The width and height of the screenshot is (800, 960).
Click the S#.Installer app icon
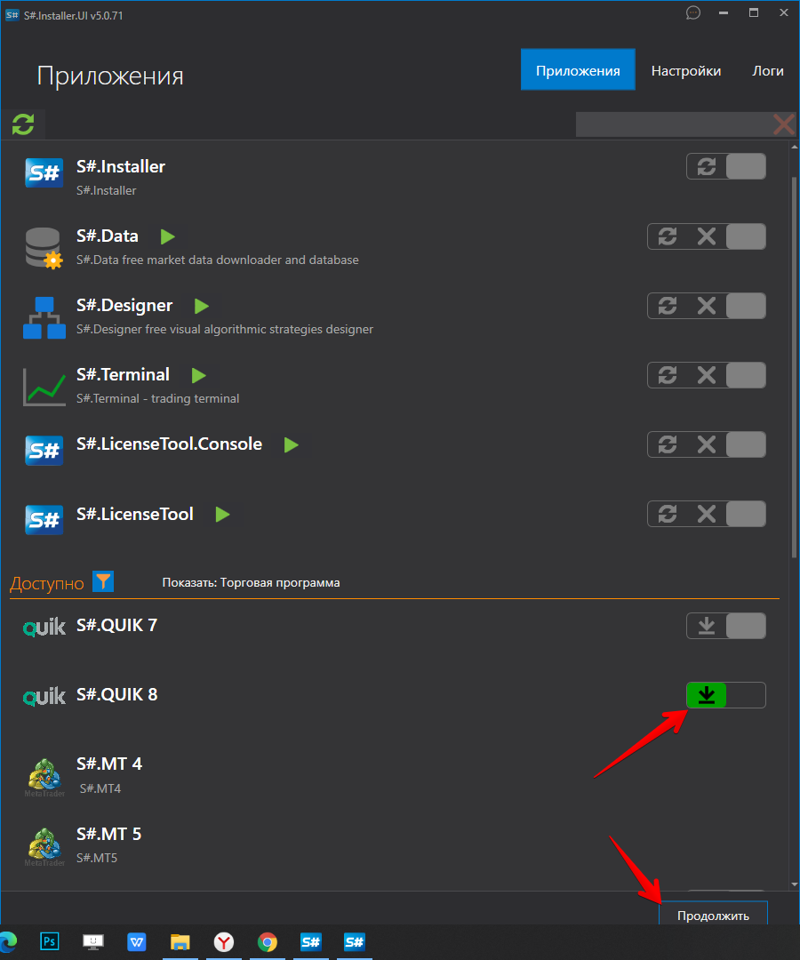[x=44, y=173]
